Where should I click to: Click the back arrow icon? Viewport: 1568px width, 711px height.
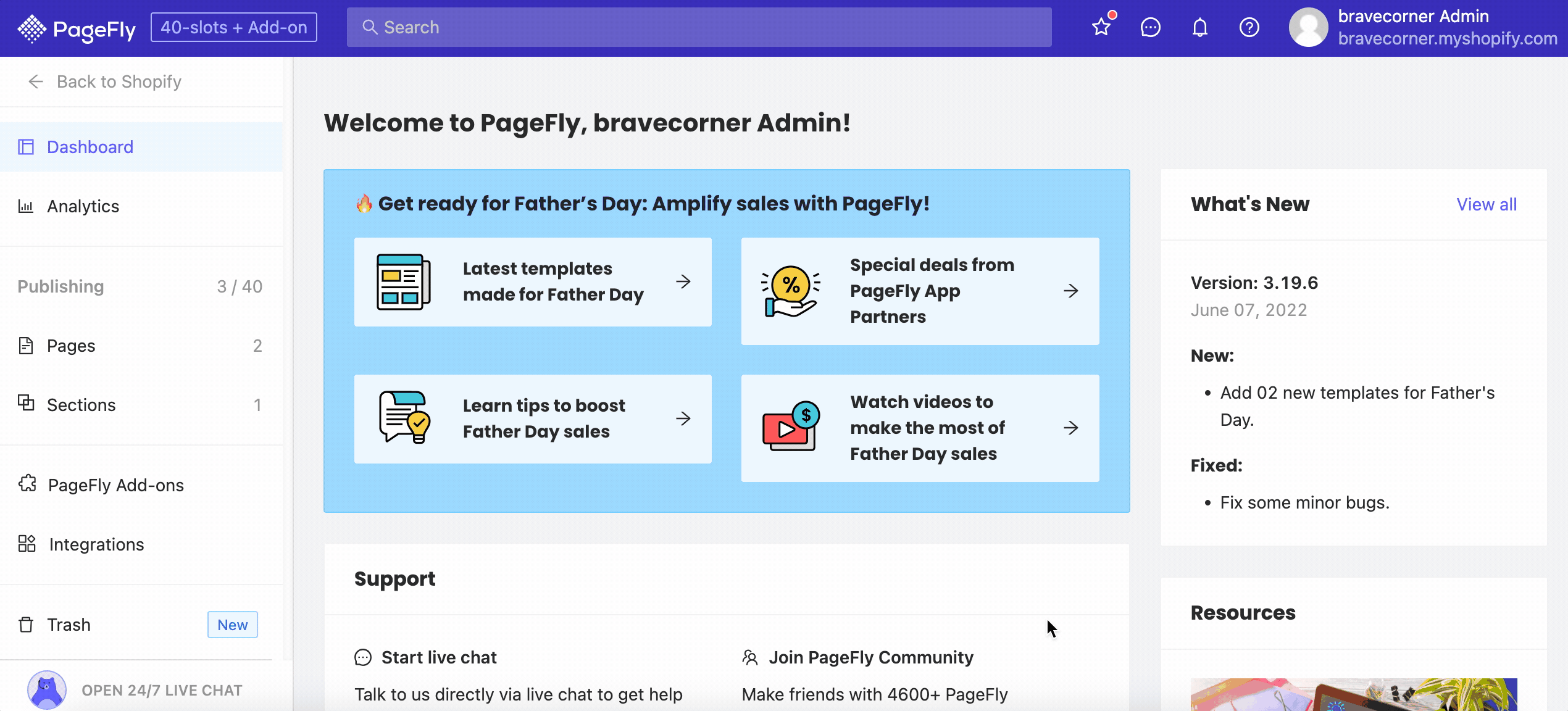(x=36, y=81)
